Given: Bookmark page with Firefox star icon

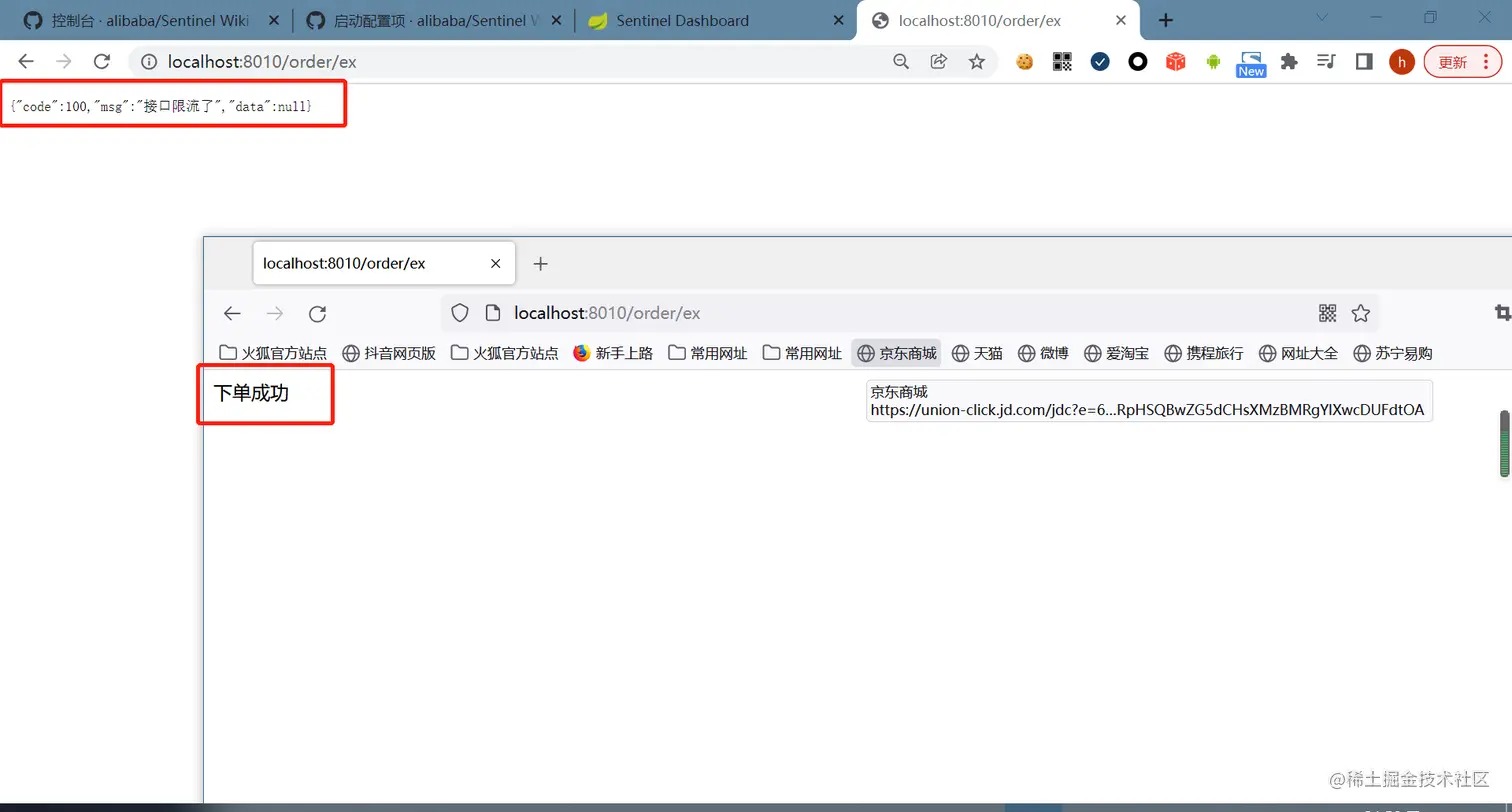Looking at the screenshot, I should coord(1360,313).
